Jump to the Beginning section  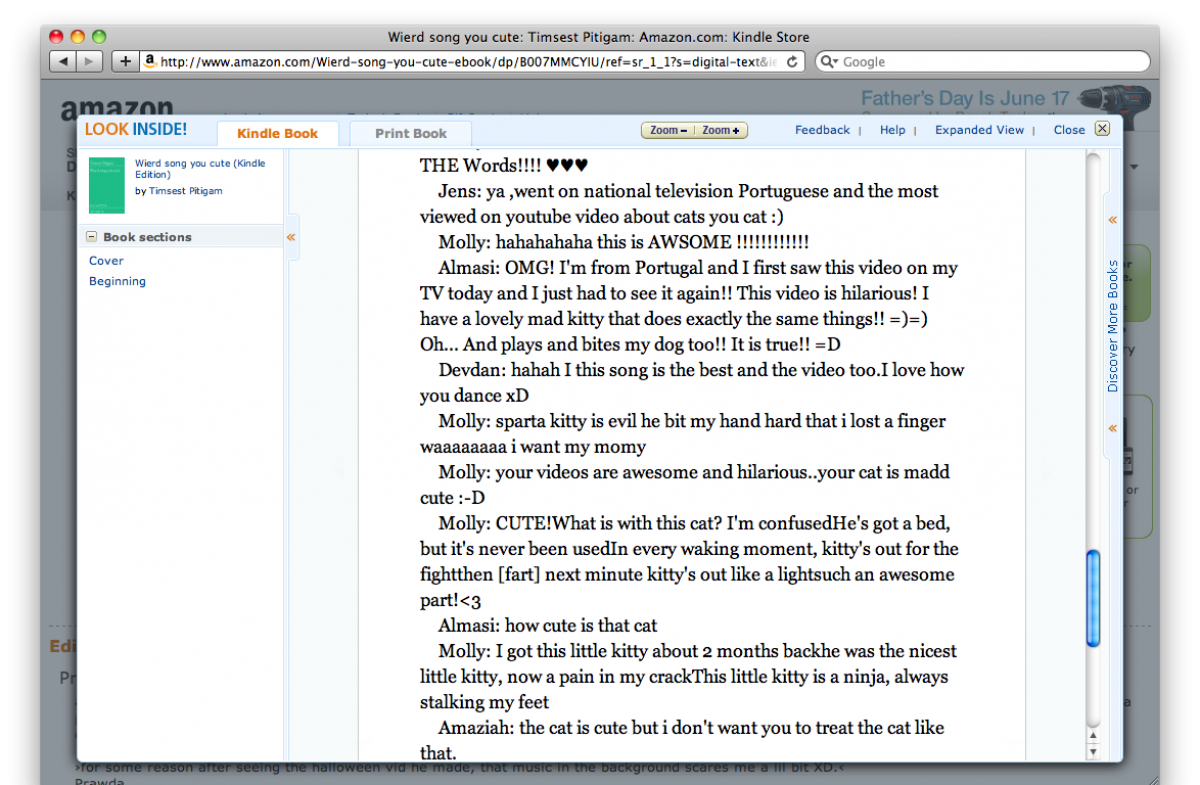pos(117,281)
